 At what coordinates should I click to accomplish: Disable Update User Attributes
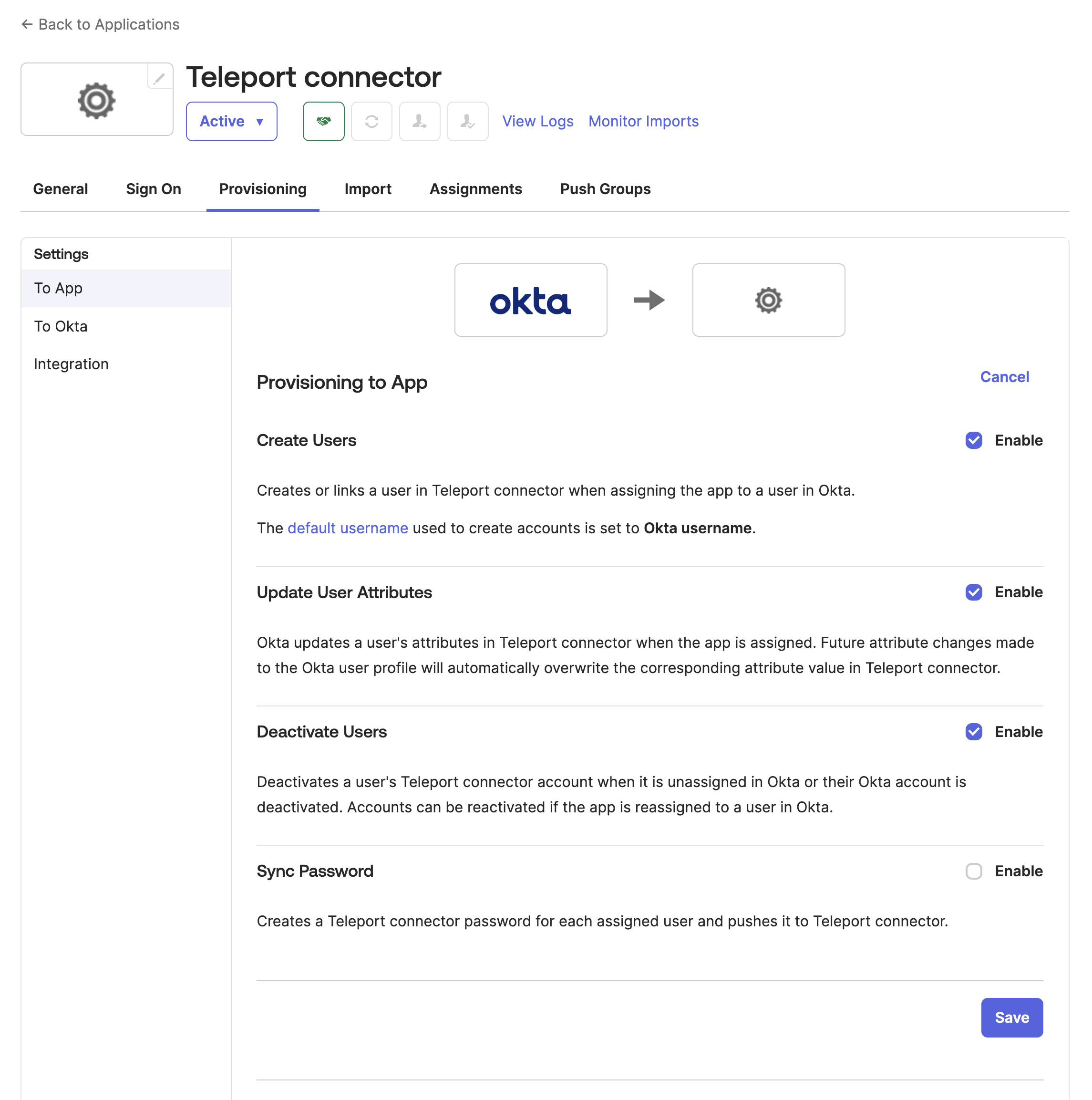click(974, 592)
